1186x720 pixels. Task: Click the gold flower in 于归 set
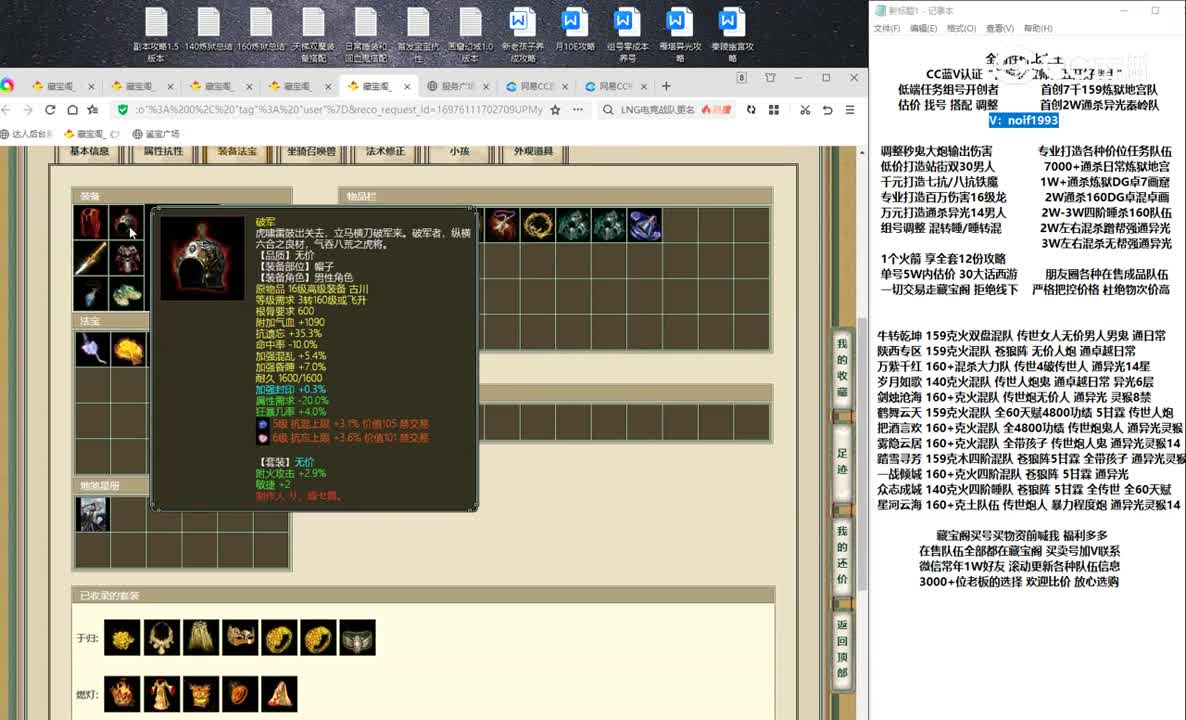coord(123,638)
